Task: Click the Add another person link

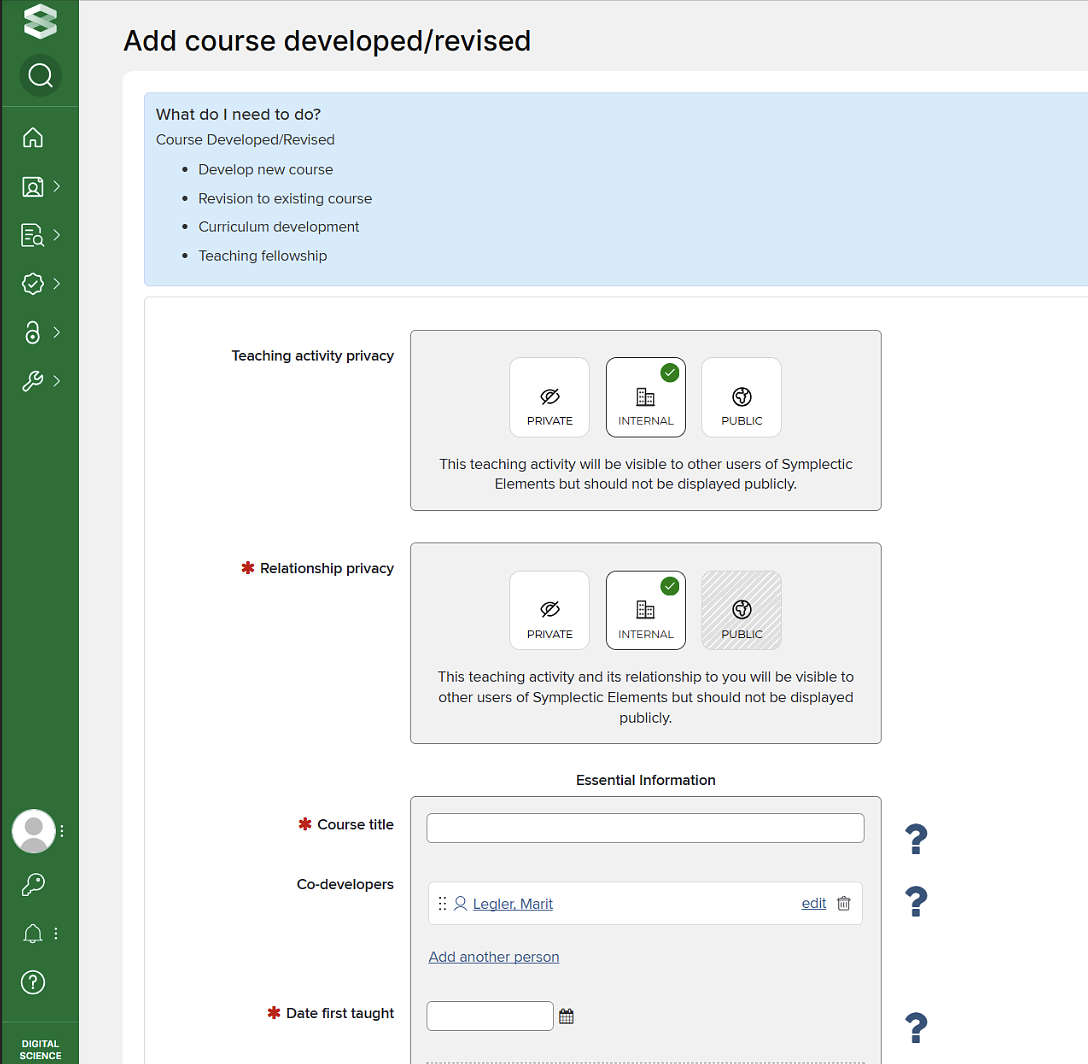Action: pos(493,957)
